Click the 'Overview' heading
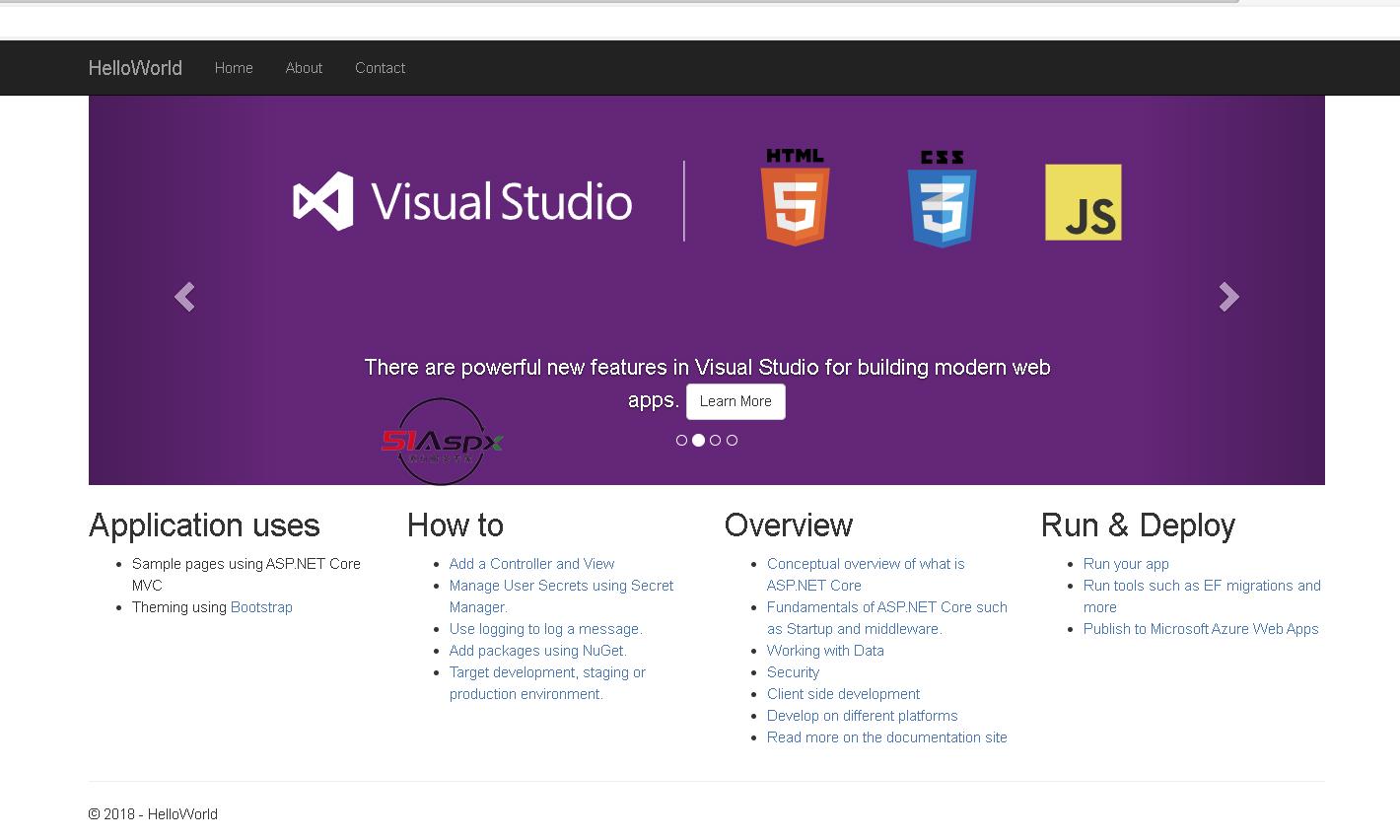 click(x=789, y=525)
